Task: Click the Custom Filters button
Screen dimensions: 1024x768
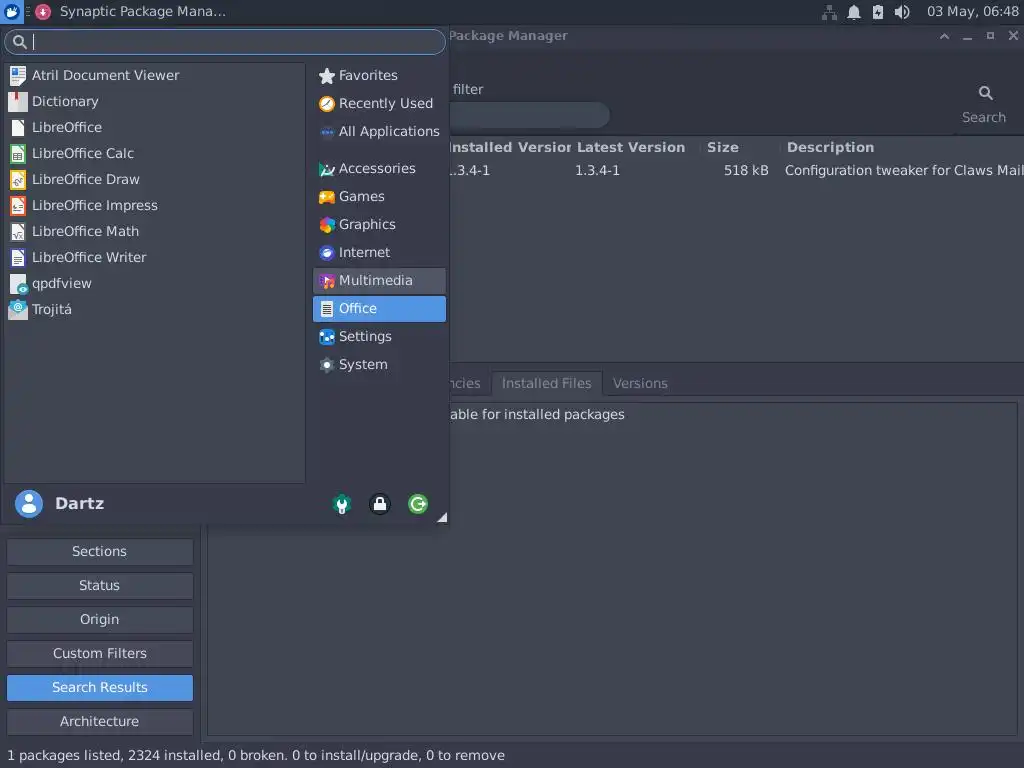Action: point(100,654)
